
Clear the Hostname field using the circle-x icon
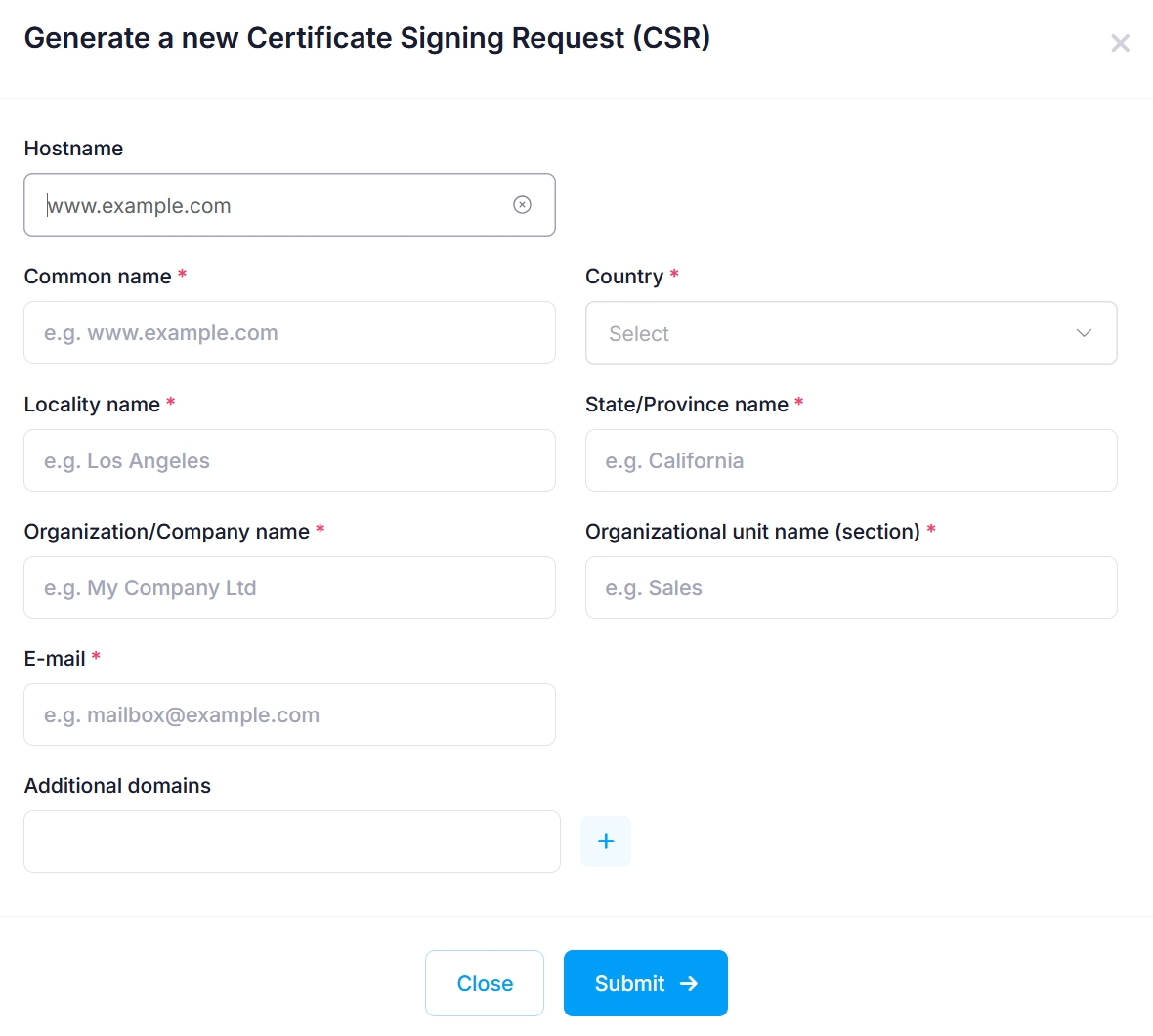point(522,204)
